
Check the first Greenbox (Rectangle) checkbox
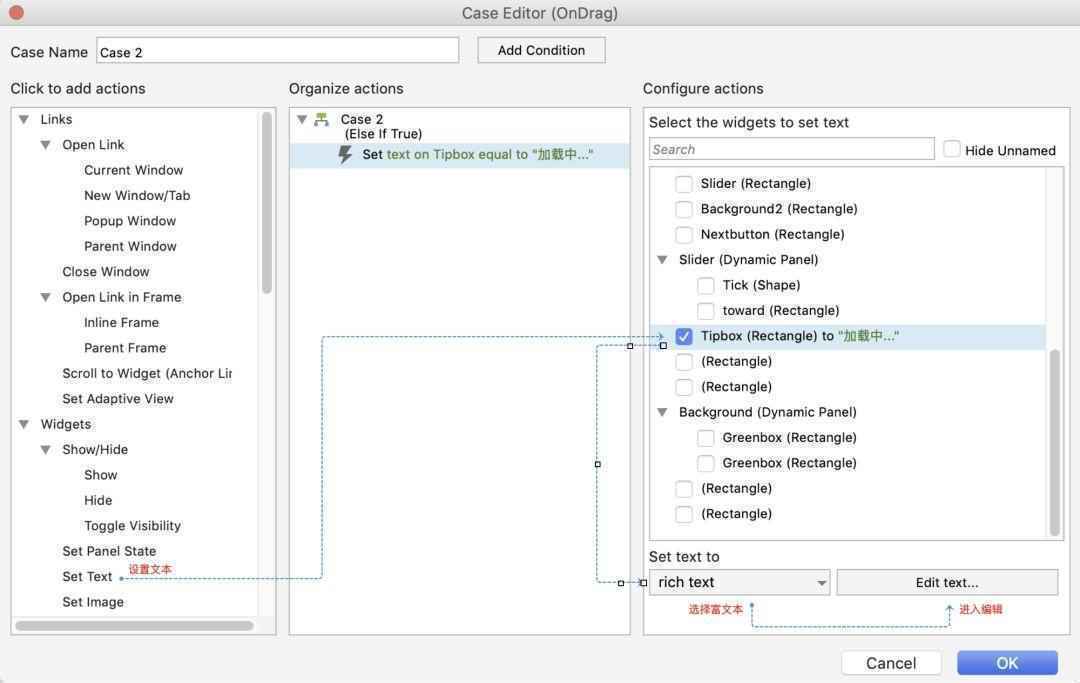pos(705,438)
